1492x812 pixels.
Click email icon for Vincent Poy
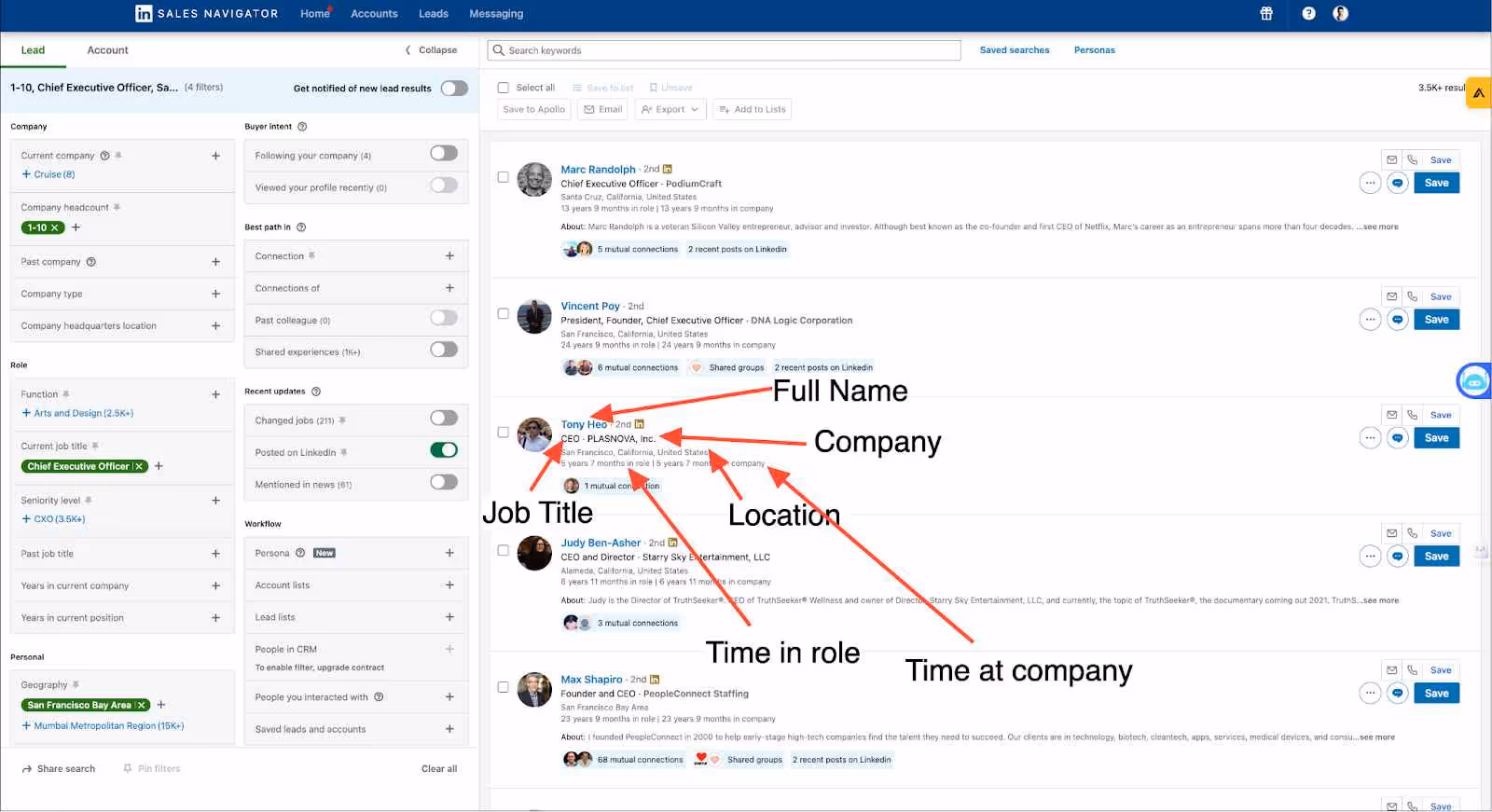[x=1391, y=296]
